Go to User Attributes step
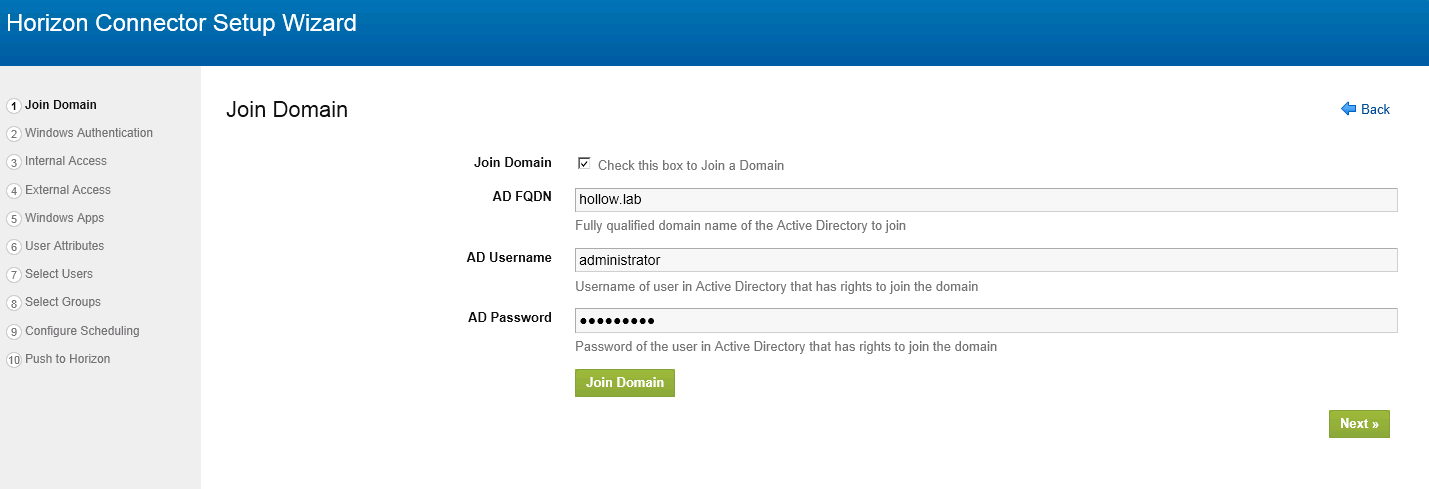This screenshot has height=489, width=1429. [64, 246]
